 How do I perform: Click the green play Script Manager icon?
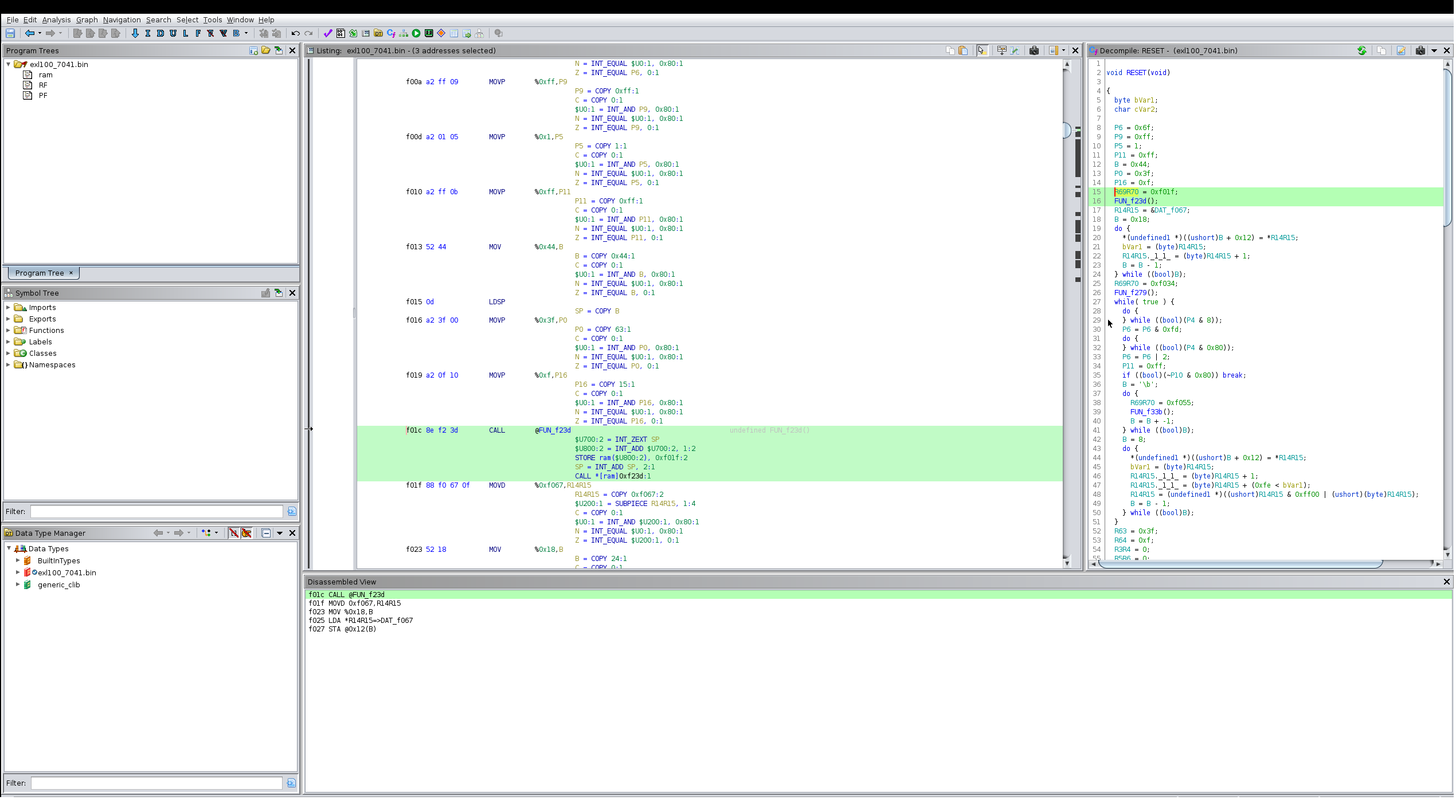pyautogui.click(x=416, y=33)
